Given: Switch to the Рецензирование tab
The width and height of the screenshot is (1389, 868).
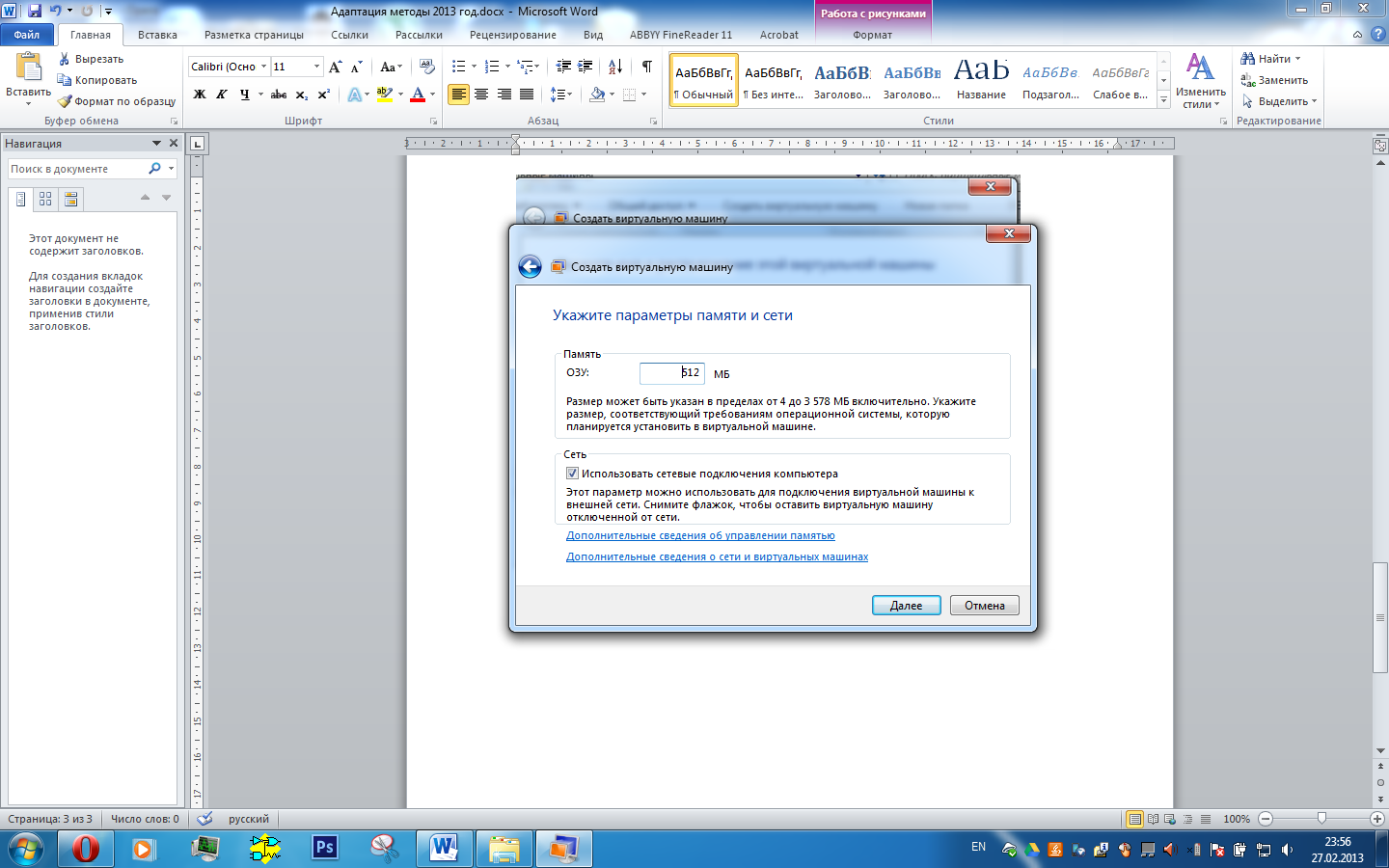Looking at the screenshot, I should click(513, 35).
